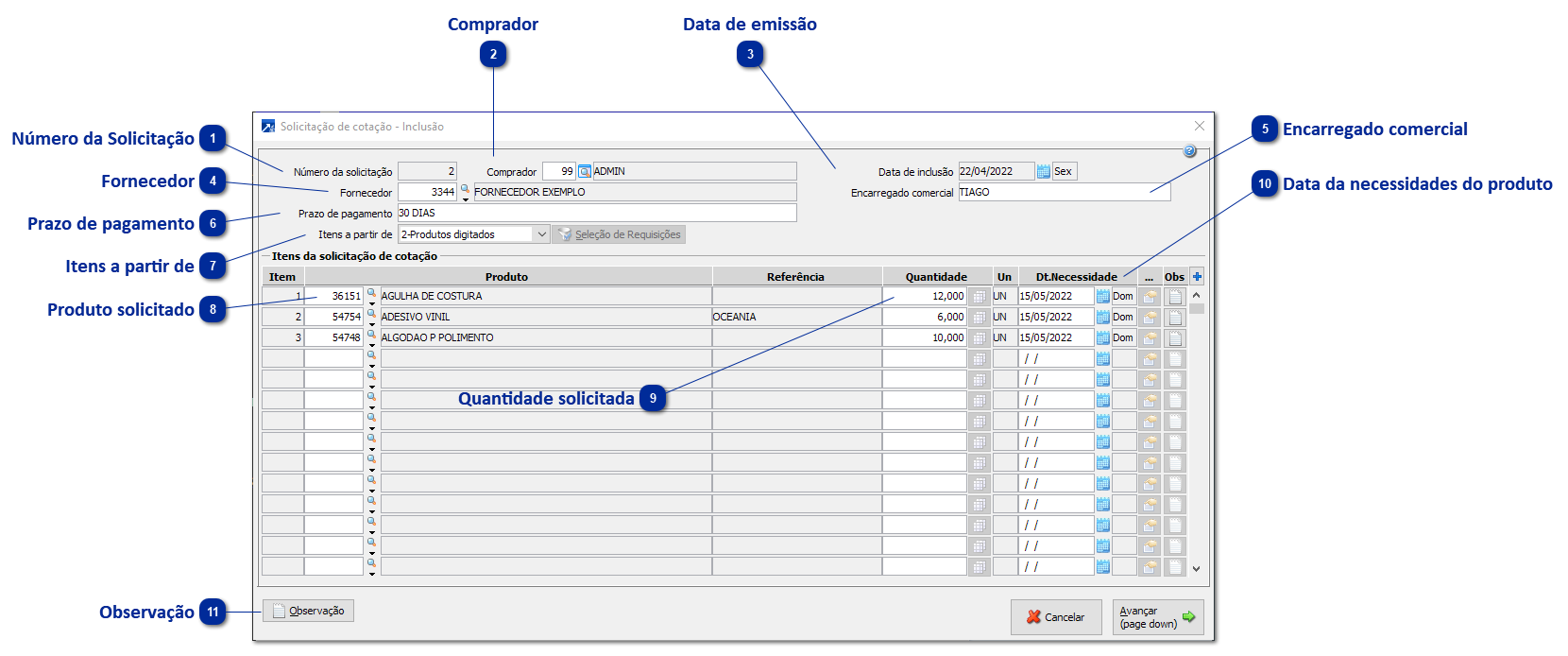The height and width of the screenshot is (656, 1568).
Task: Click quantity field 12,000
Action: click(x=925, y=296)
